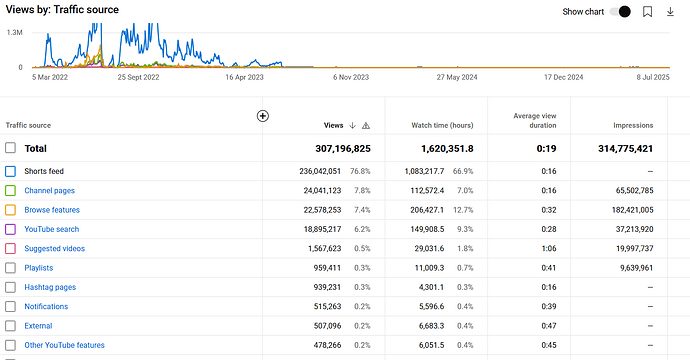Sort by Watch time (hours) column

point(442,125)
